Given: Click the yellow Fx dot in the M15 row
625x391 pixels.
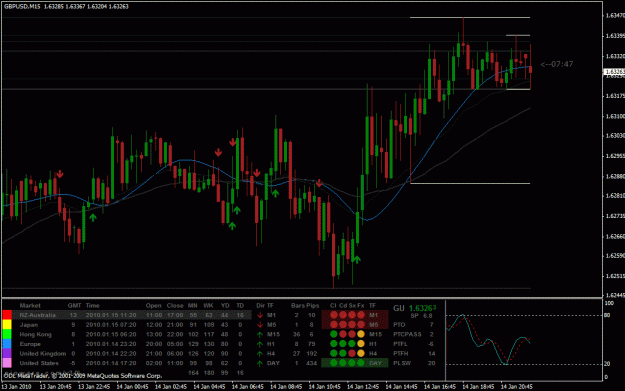Looking at the screenshot, I should click(361, 334).
